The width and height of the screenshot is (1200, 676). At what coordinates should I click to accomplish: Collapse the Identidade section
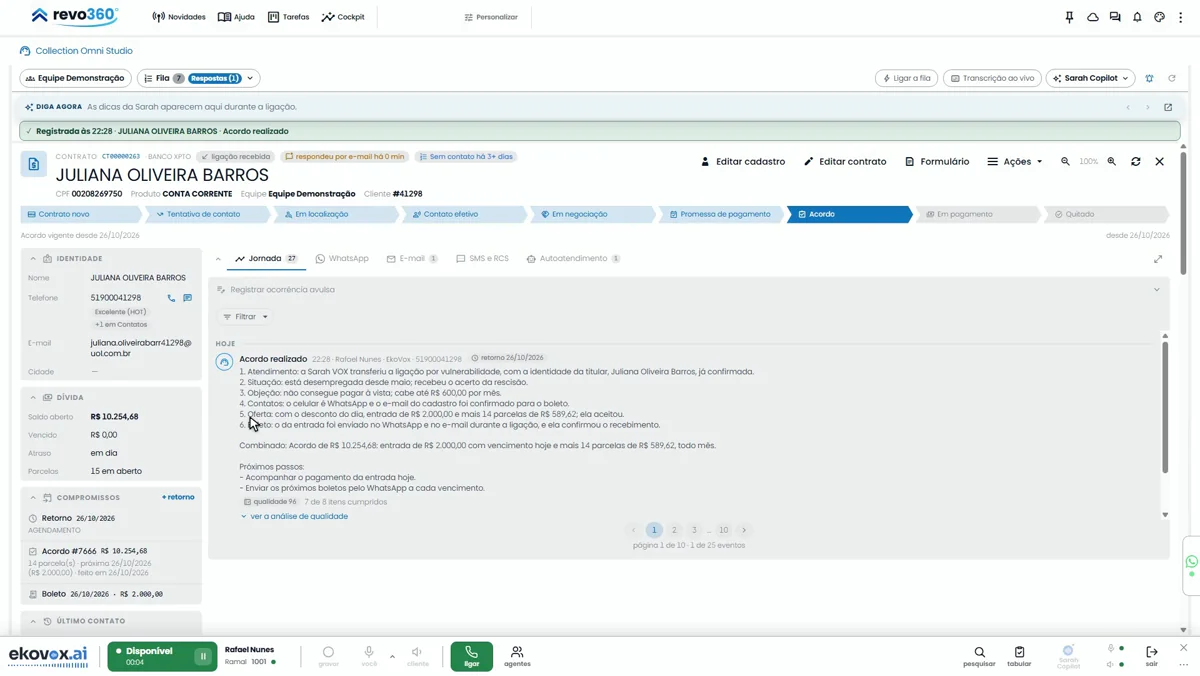(x=33, y=259)
